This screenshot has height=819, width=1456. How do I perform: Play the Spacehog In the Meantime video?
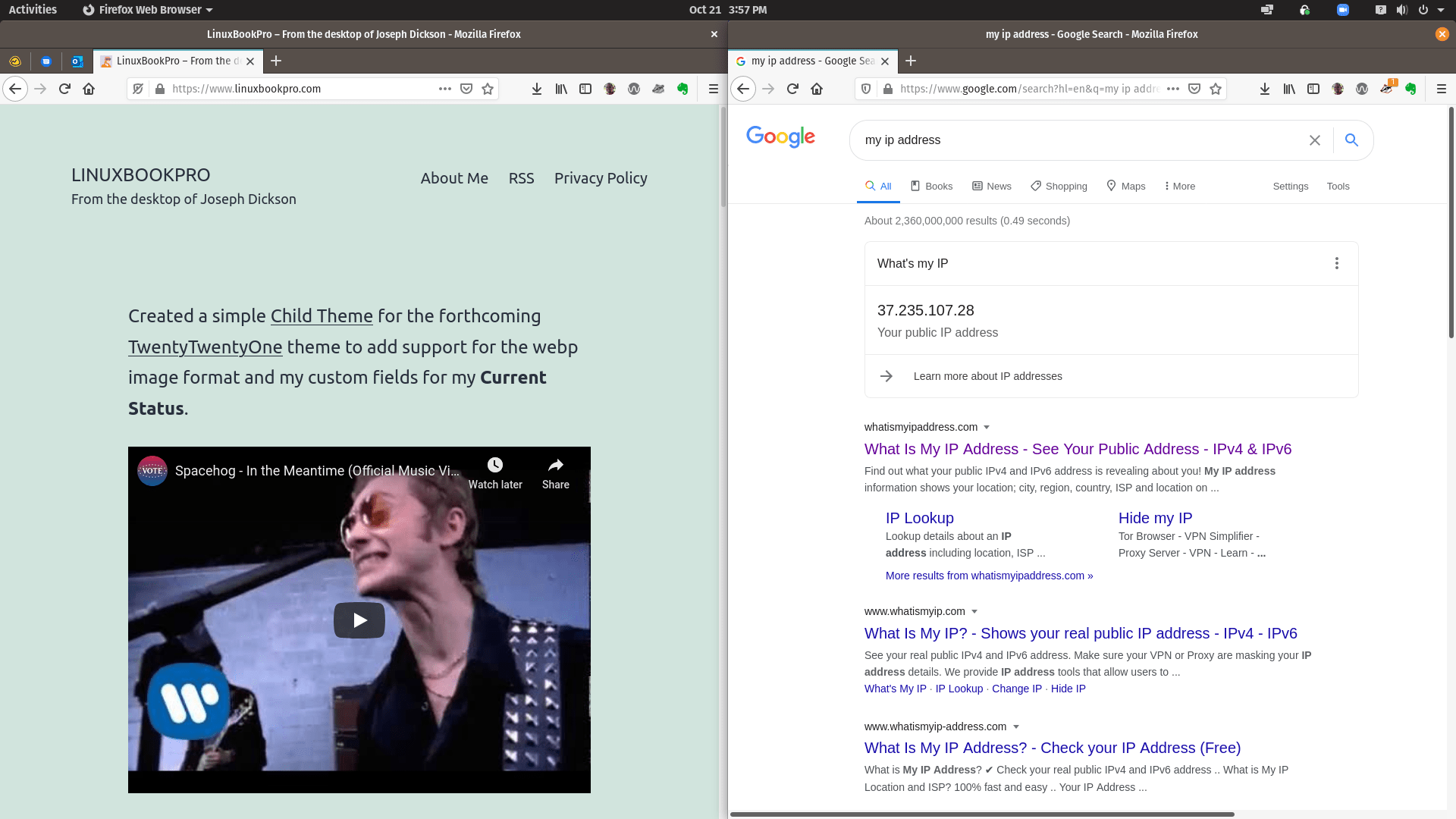tap(359, 620)
